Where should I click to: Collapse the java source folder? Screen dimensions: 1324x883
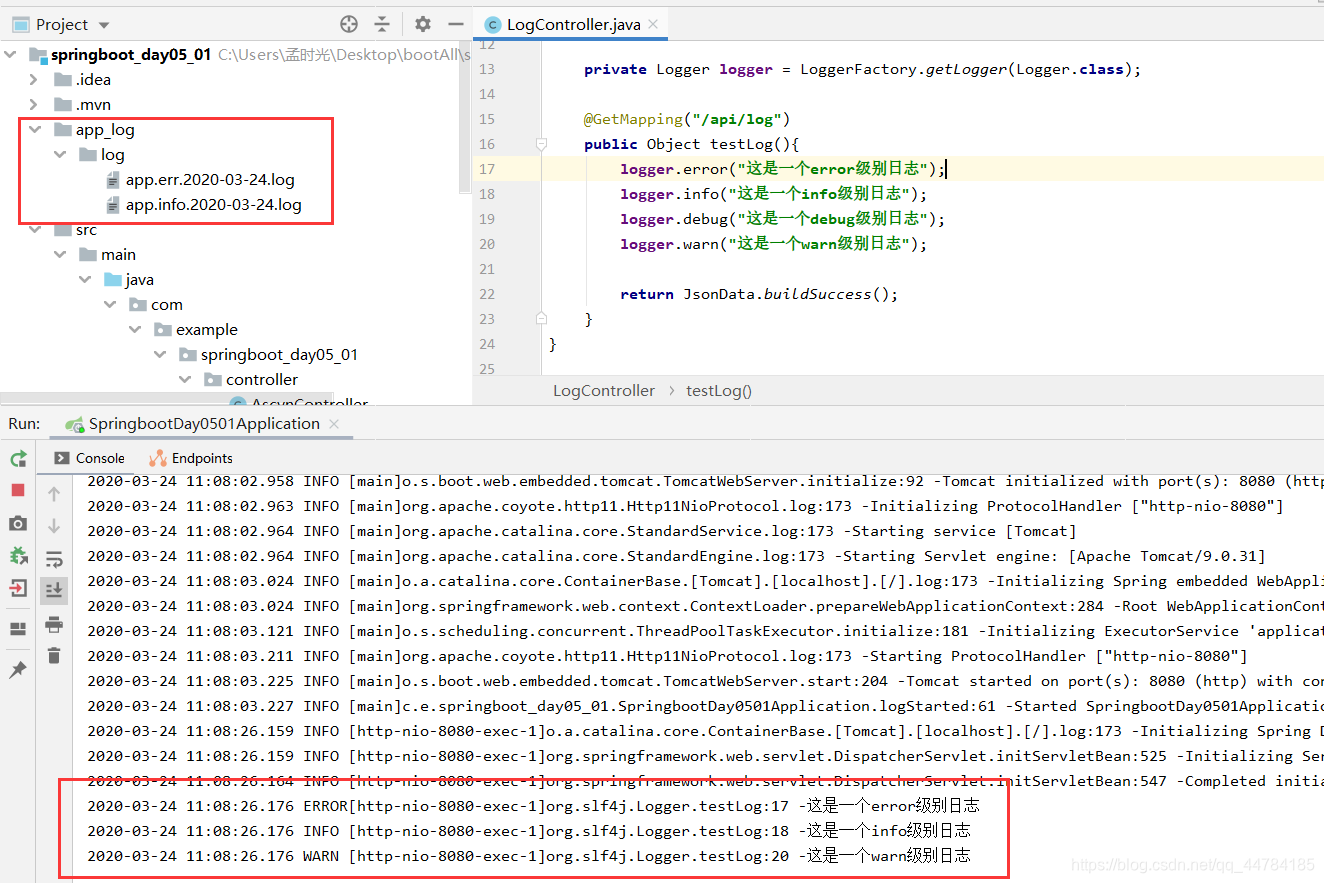(x=85, y=280)
